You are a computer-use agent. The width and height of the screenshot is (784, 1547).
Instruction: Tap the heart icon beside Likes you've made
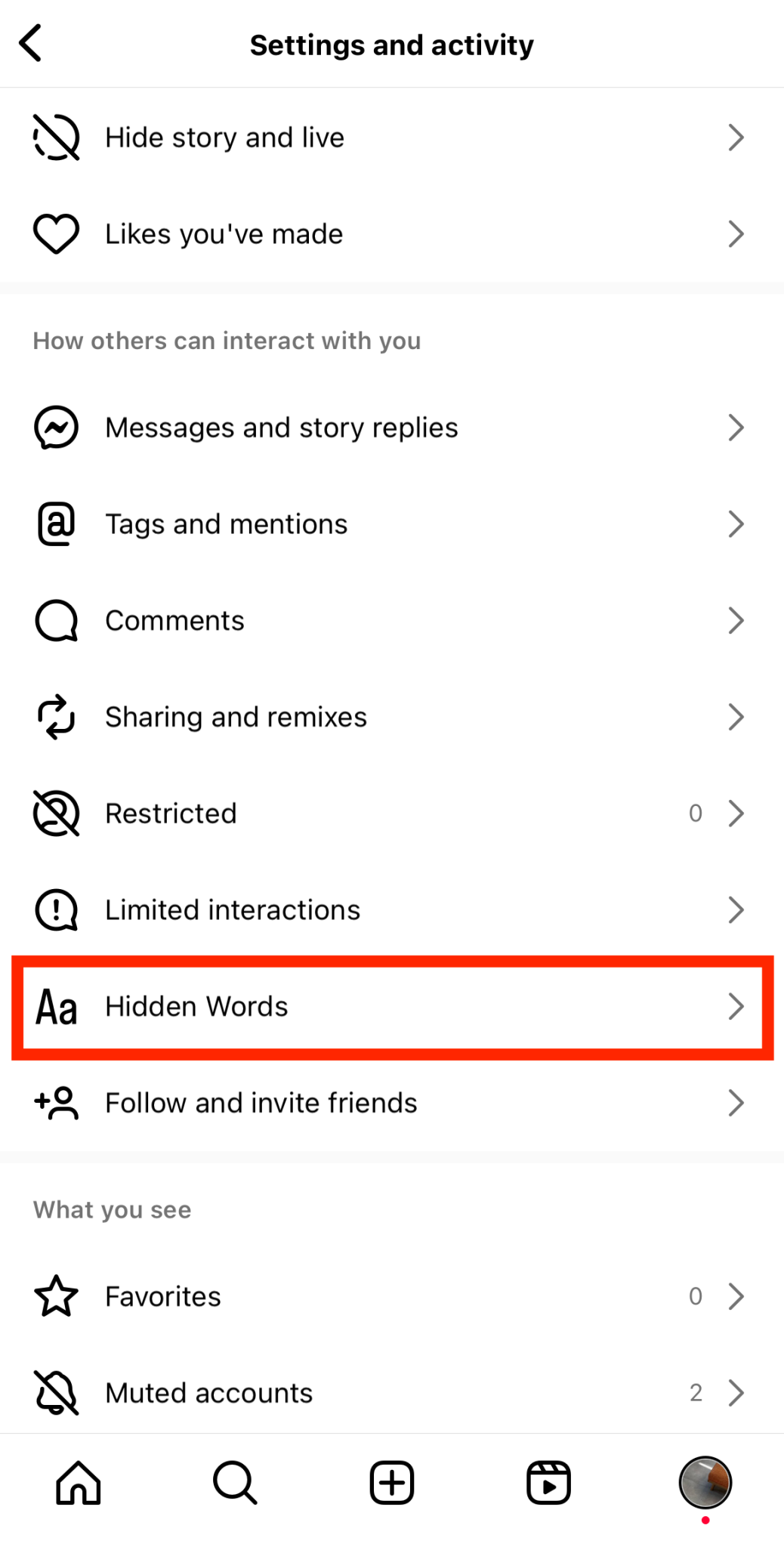[x=55, y=233]
